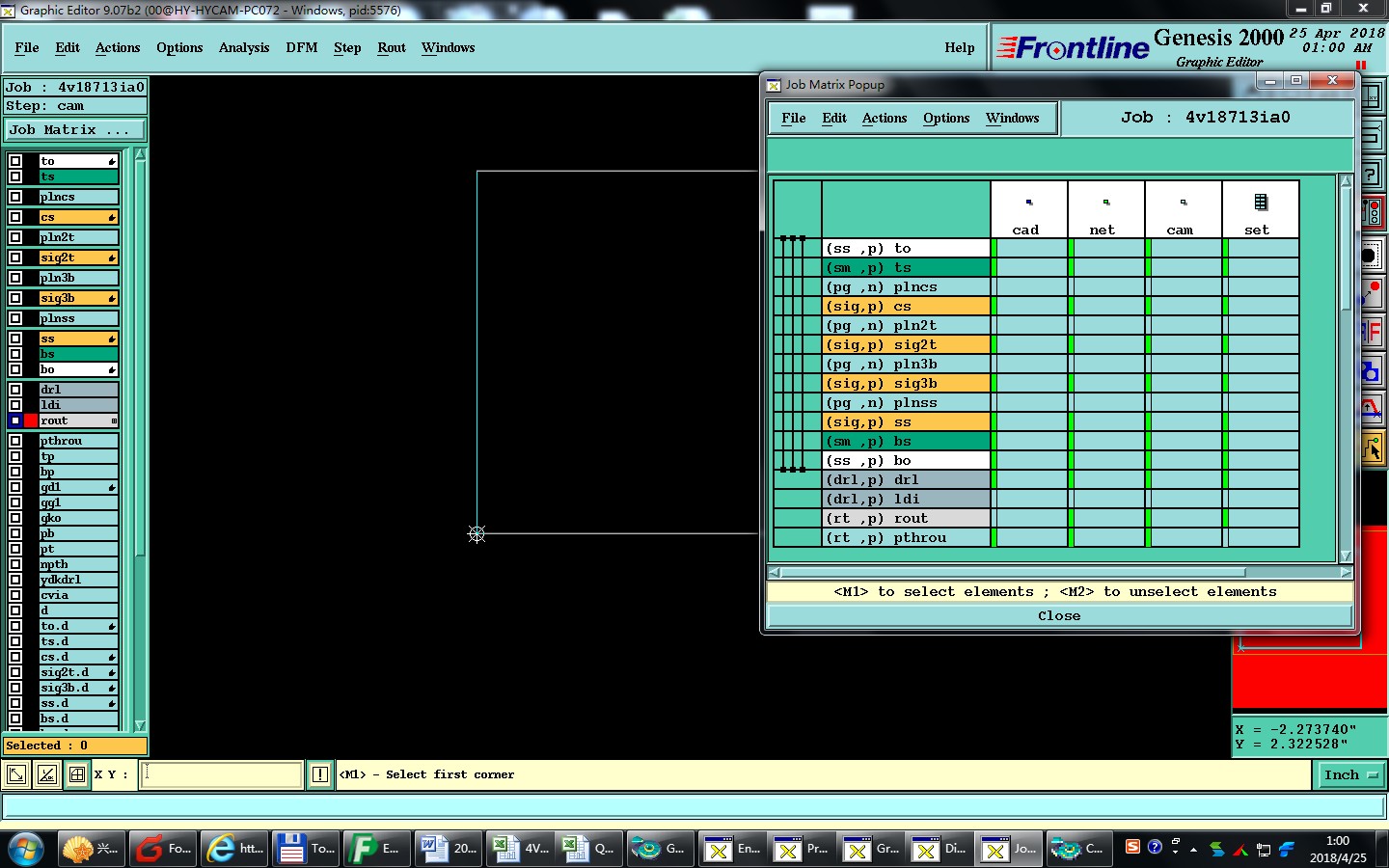1389x868 pixels.
Task: Click the X Y coordinate input field
Action: tap(222, 774)
